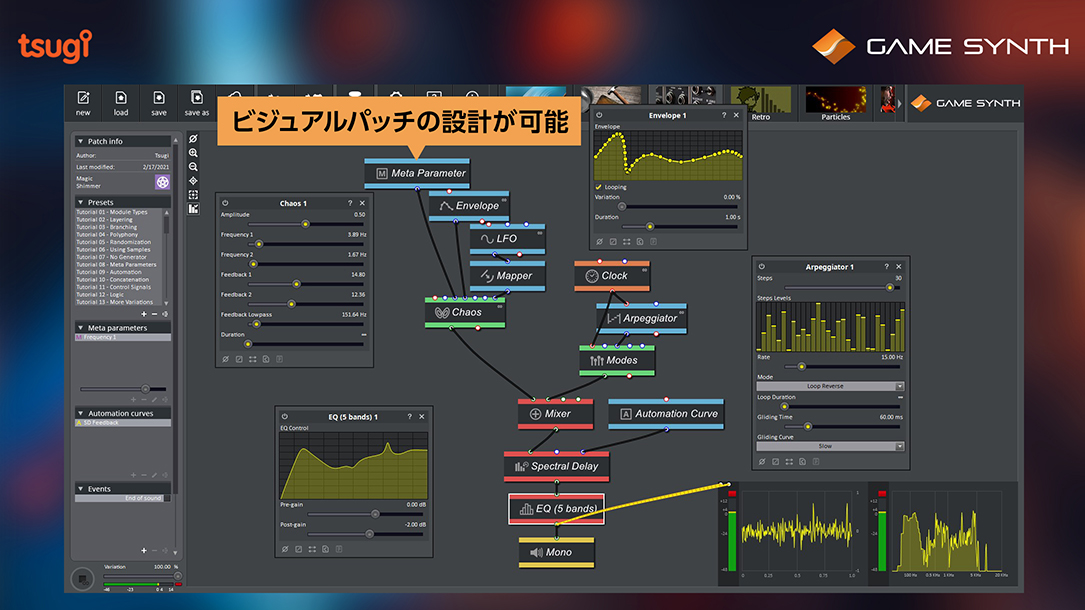This screenshot has width=1085, height=610.
Task: Click the Magic Shimmer patch icon
Action: pos(162,182)
